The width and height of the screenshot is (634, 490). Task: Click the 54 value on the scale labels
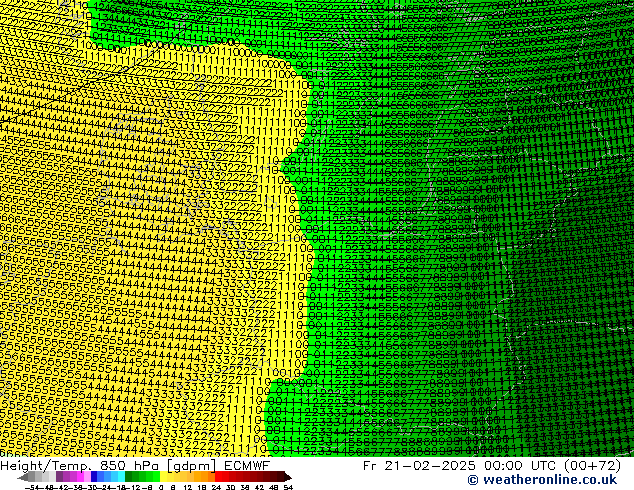pos(288,488)
